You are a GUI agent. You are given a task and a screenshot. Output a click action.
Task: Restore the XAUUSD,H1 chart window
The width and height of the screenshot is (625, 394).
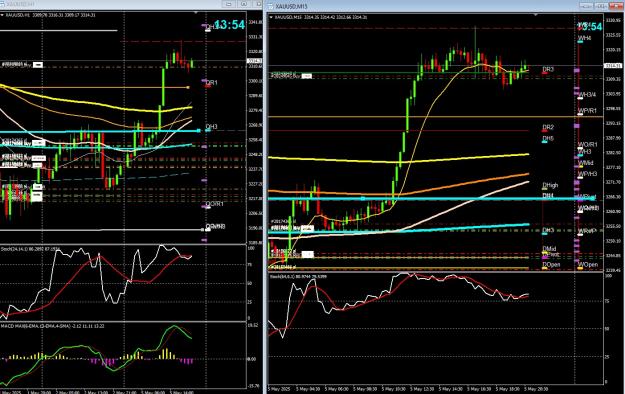click(x=244, y=4)
